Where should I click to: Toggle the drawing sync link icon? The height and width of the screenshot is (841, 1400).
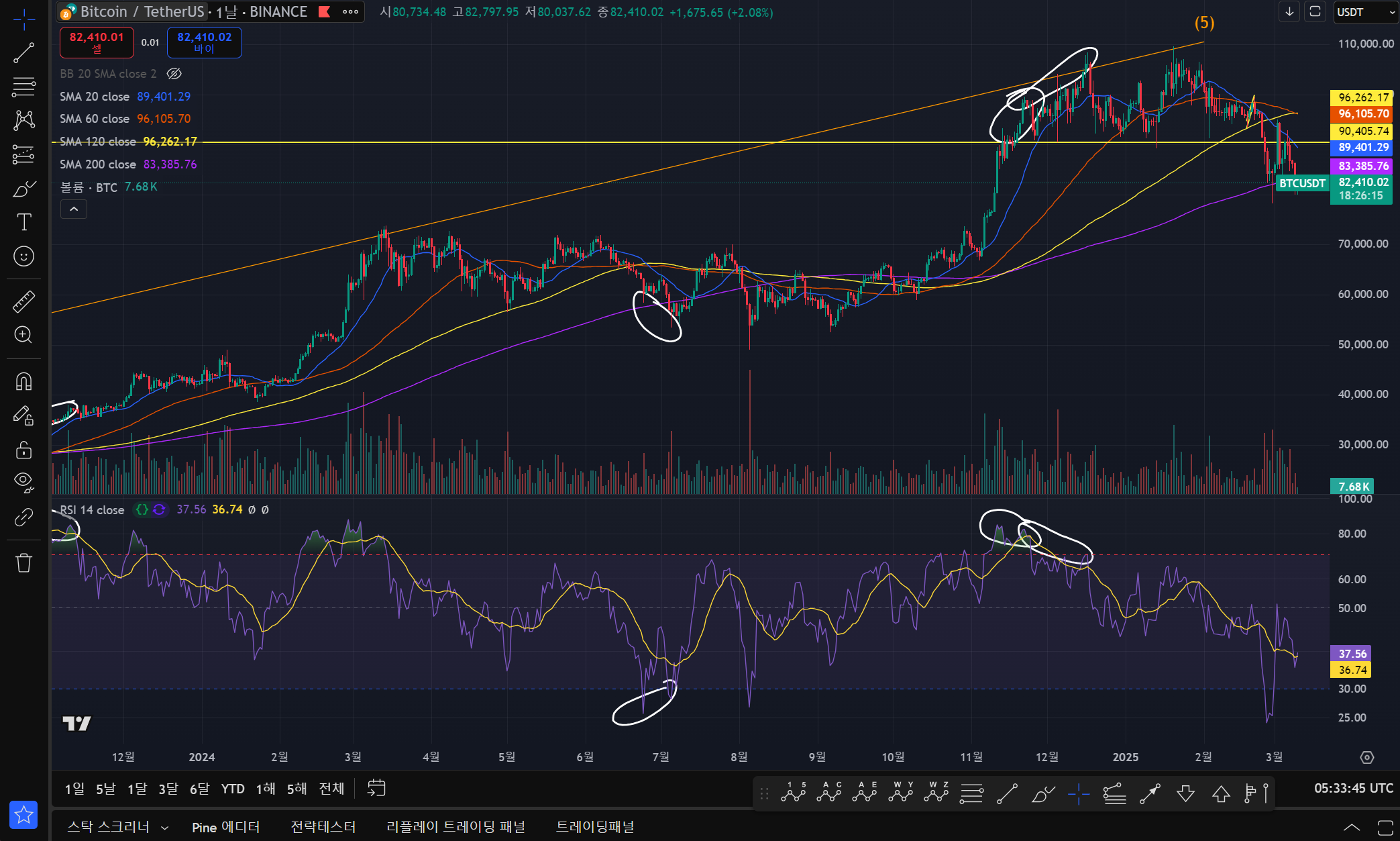click(x=24, y=517)
